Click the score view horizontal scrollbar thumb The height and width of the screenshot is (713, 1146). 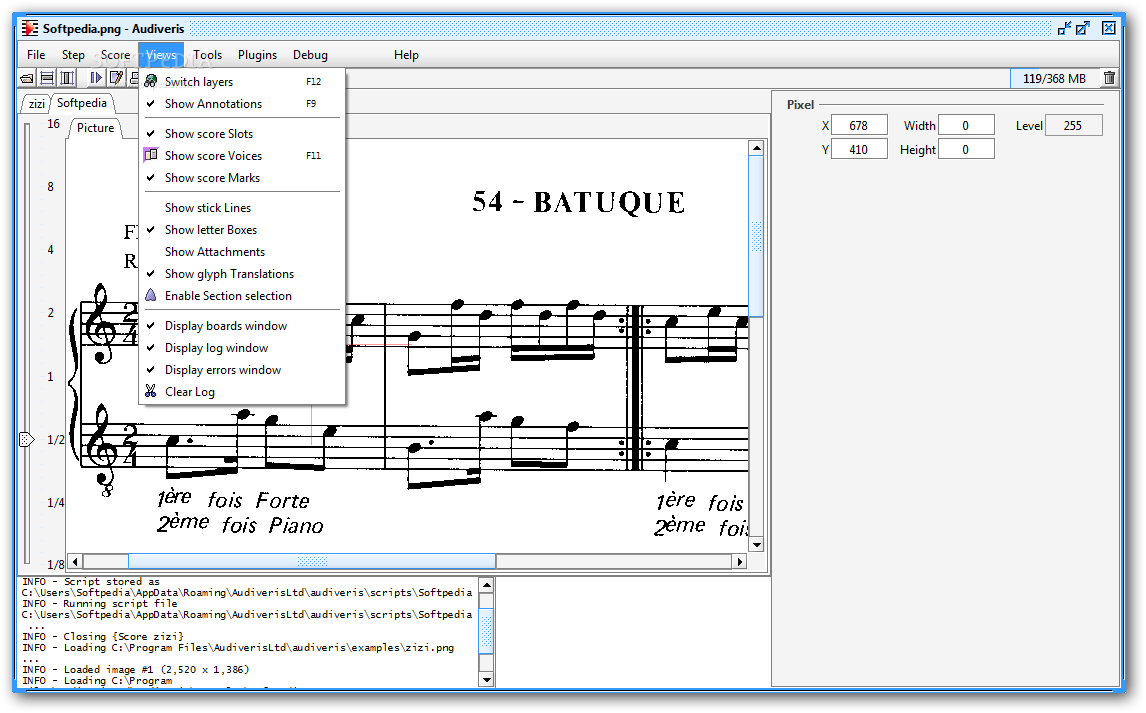(312, 561)
